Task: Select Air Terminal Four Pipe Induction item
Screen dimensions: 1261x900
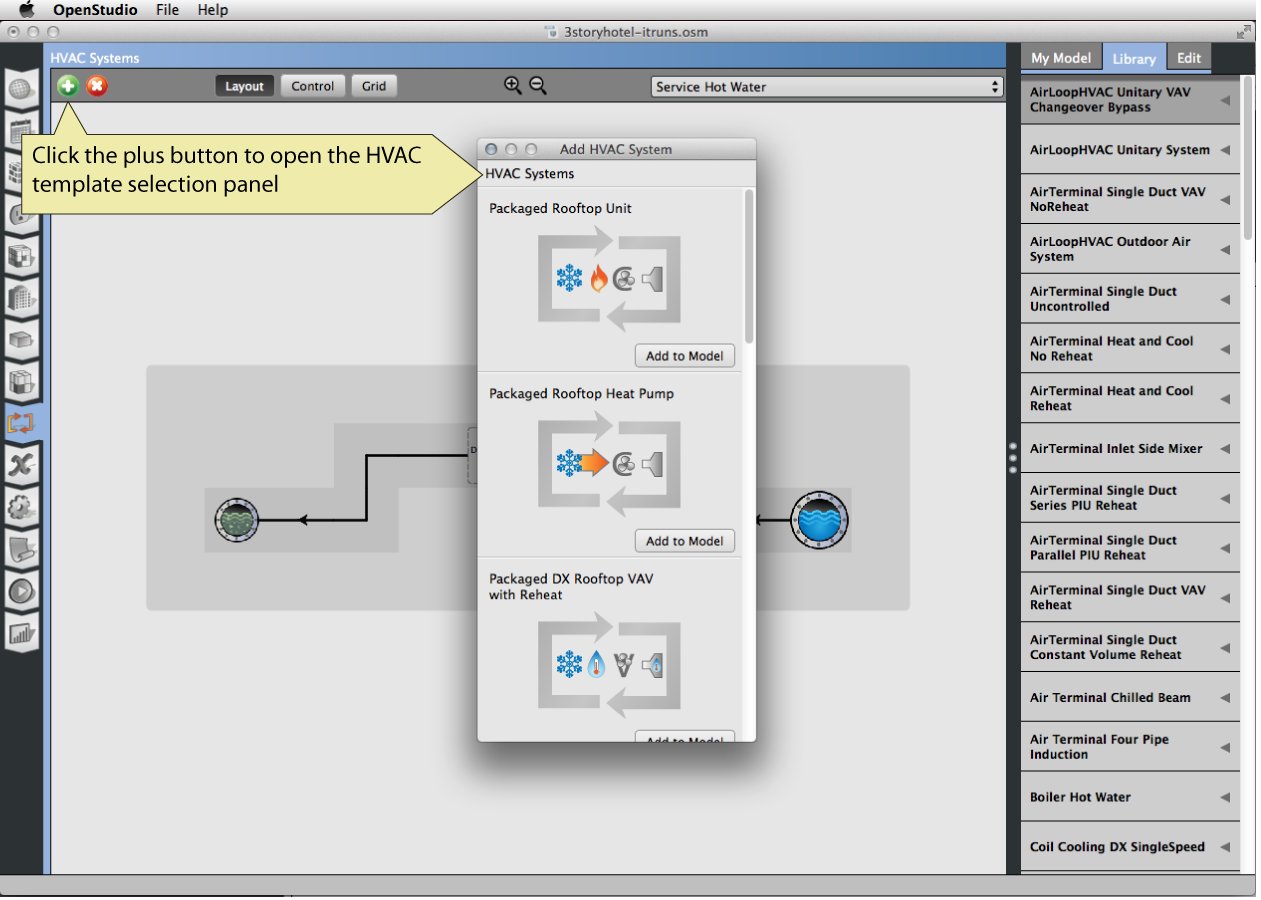Action: coord(1130,747)
